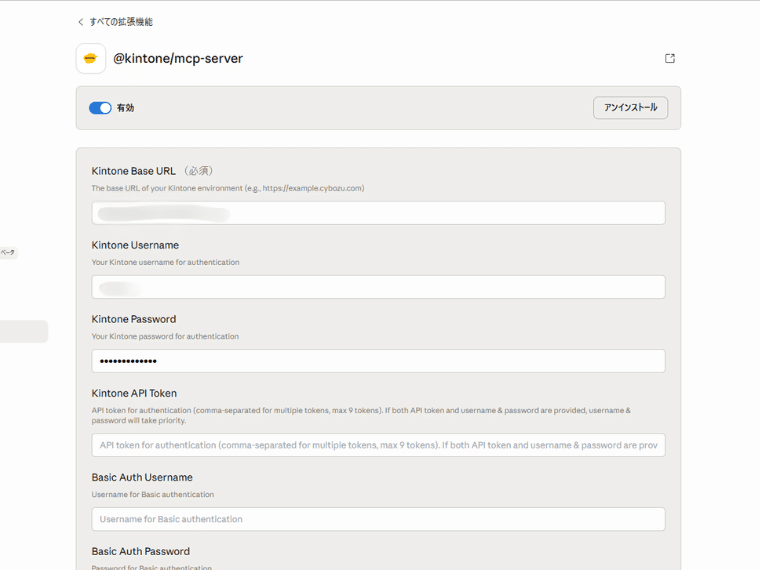Click the Basic Auth Password label
760x570 pixels.
[140, 551]
